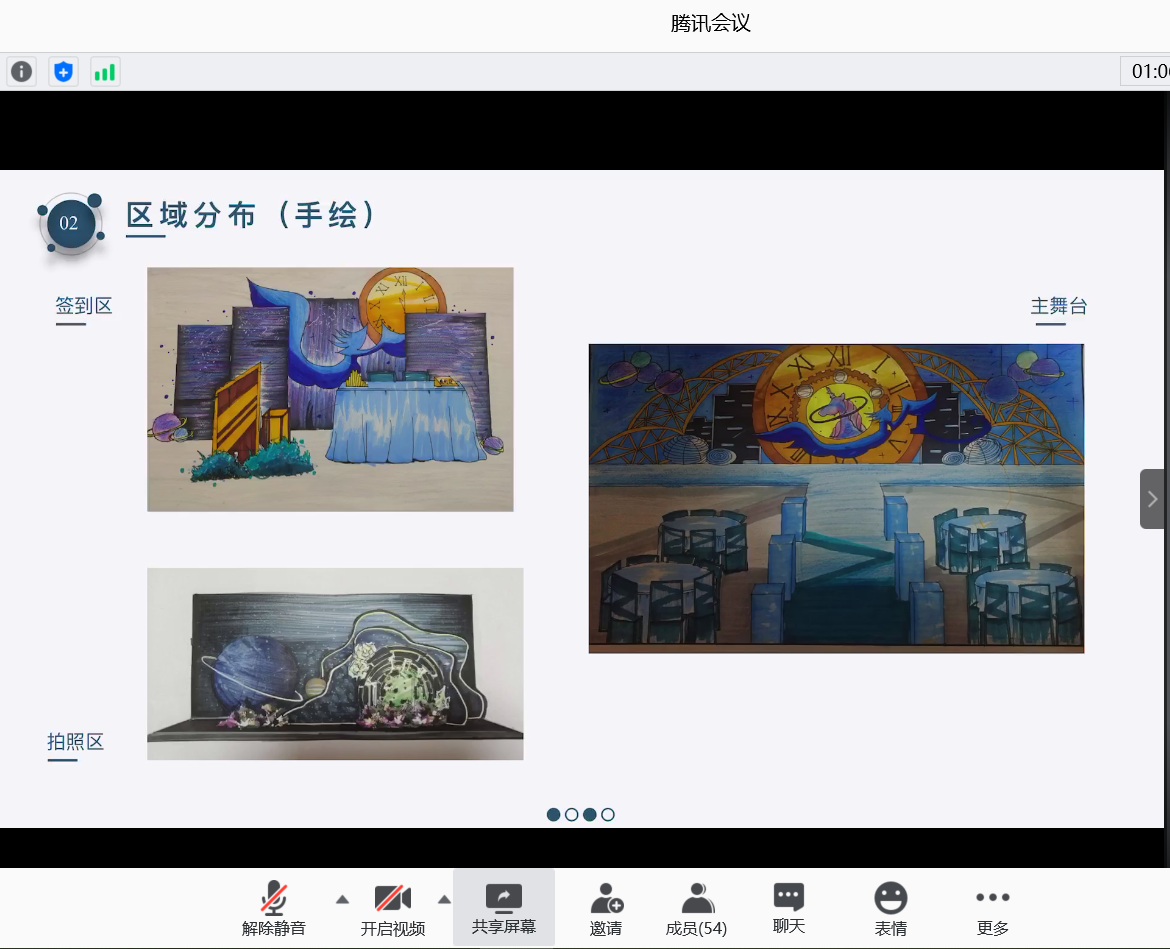Select the first slide indicator dot

coord(554,814)
